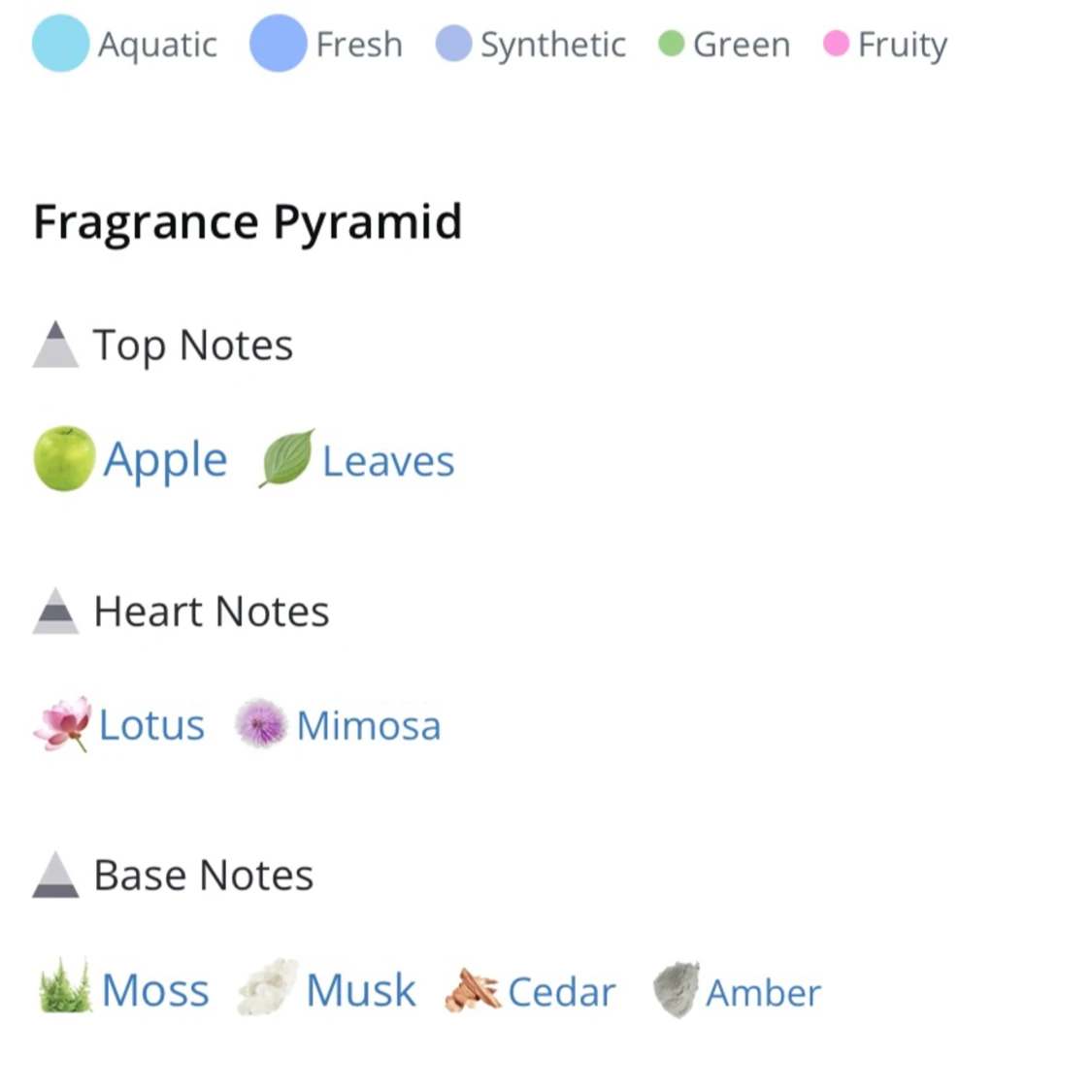The height and width of the screenshot is (1092, 1092).
Task: Click the green moss icon
Action: point(65,986)
